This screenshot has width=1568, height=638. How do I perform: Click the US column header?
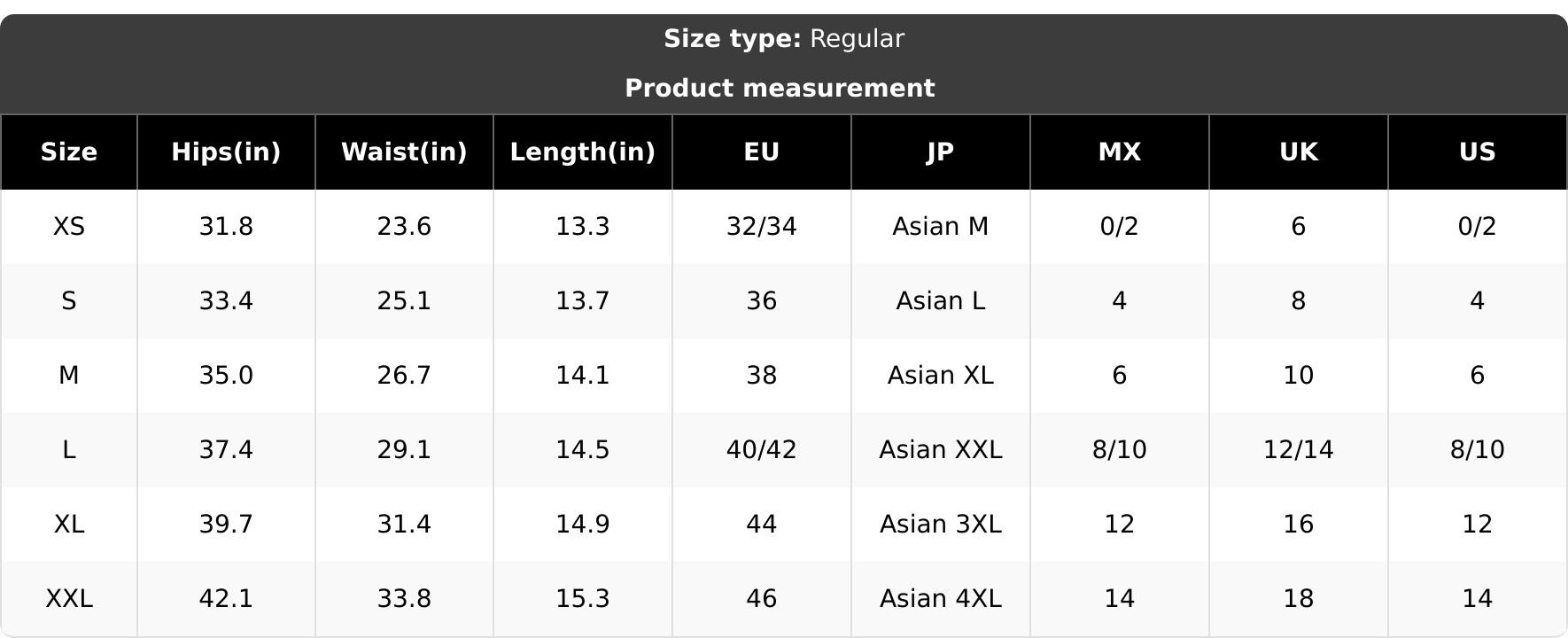tap(1478, 152)
